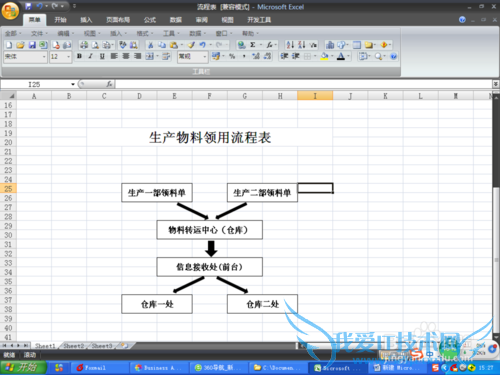500x375 pixels.
Task: Insert a chart using the chart icon
Action: tap(330, 45)
